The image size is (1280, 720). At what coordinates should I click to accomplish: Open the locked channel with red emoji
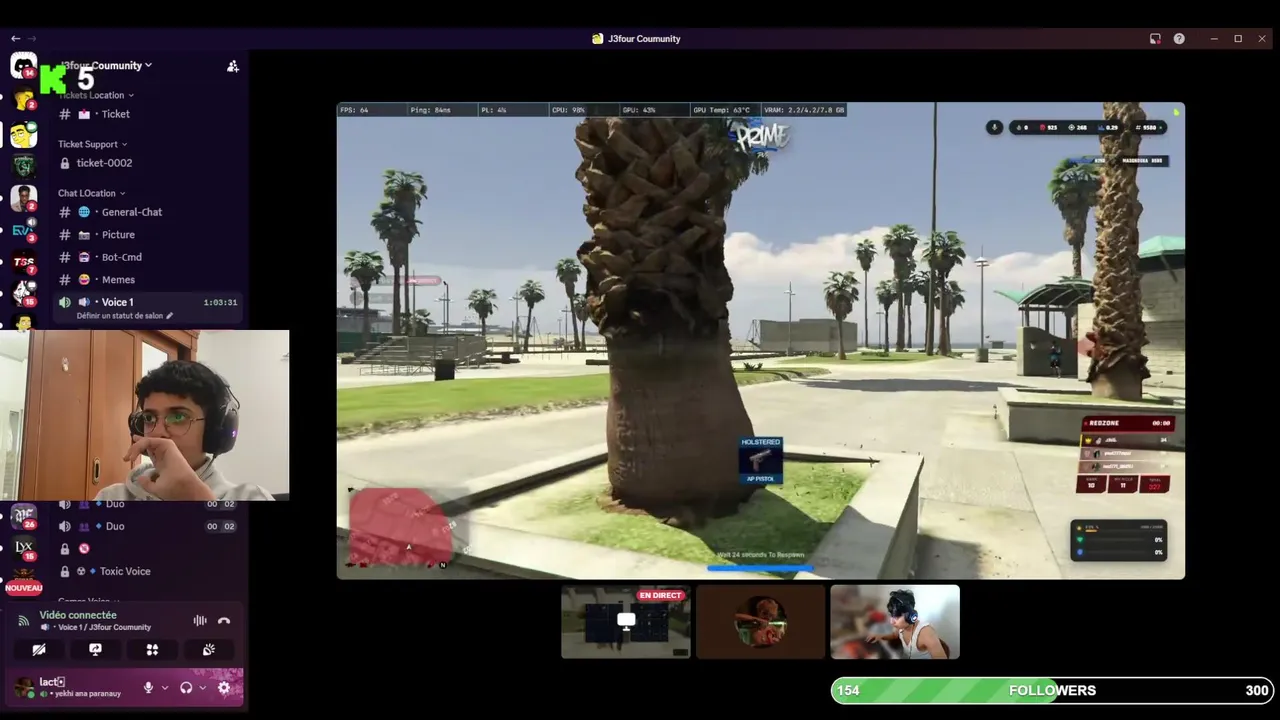pos(148,549)
